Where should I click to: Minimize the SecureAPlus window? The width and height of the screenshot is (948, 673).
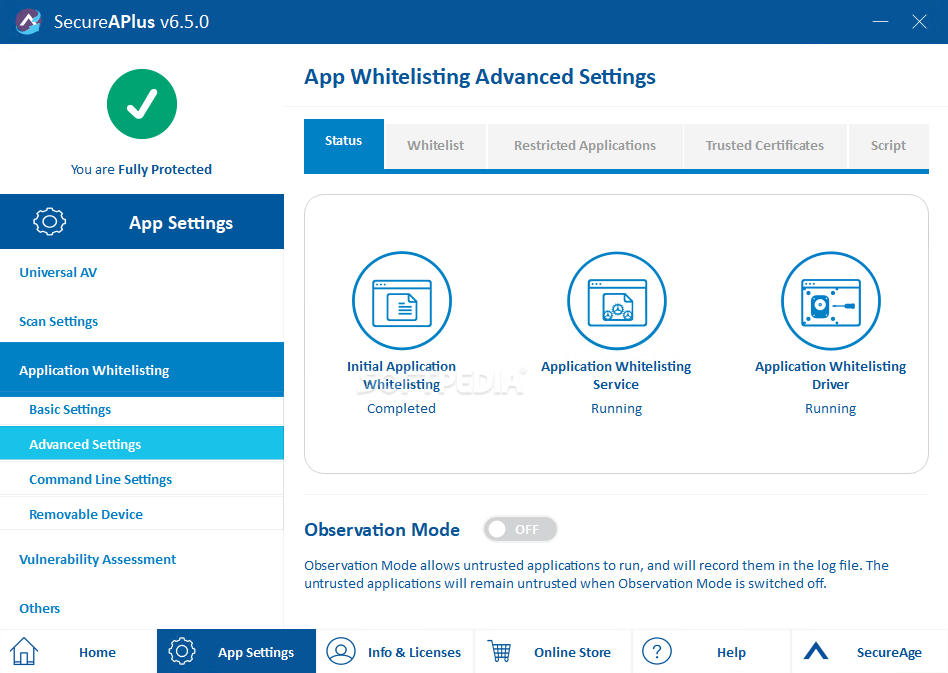click(880, 22)
